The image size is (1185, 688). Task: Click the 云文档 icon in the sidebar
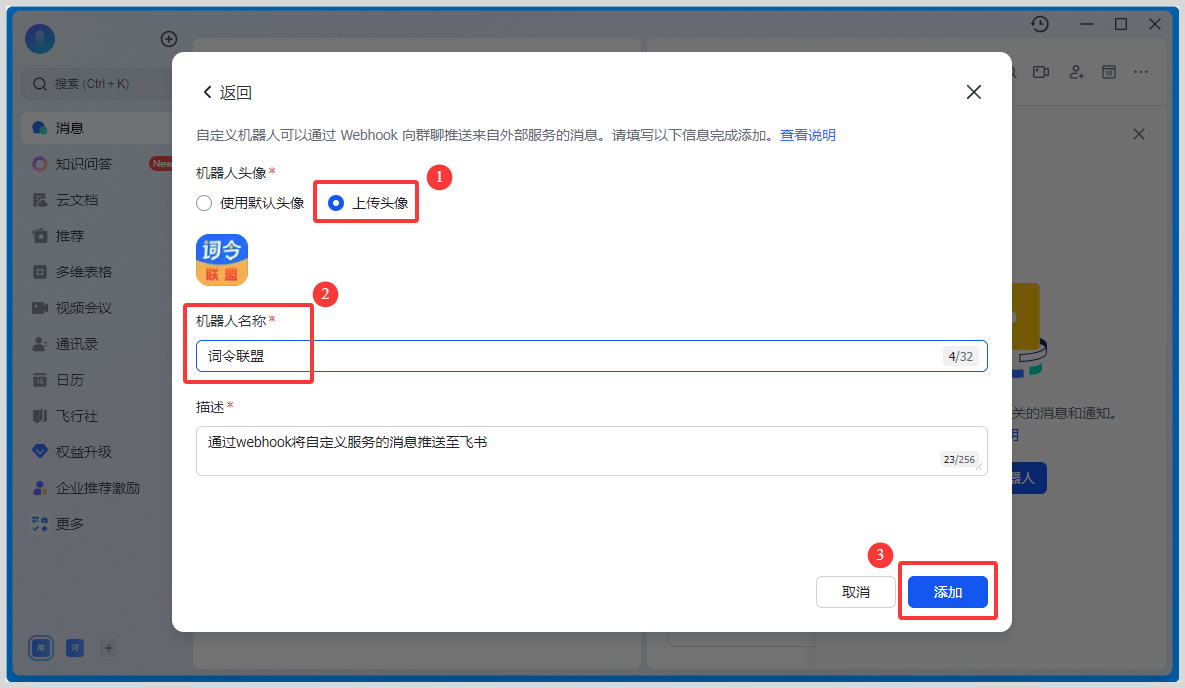click(40, 200)
